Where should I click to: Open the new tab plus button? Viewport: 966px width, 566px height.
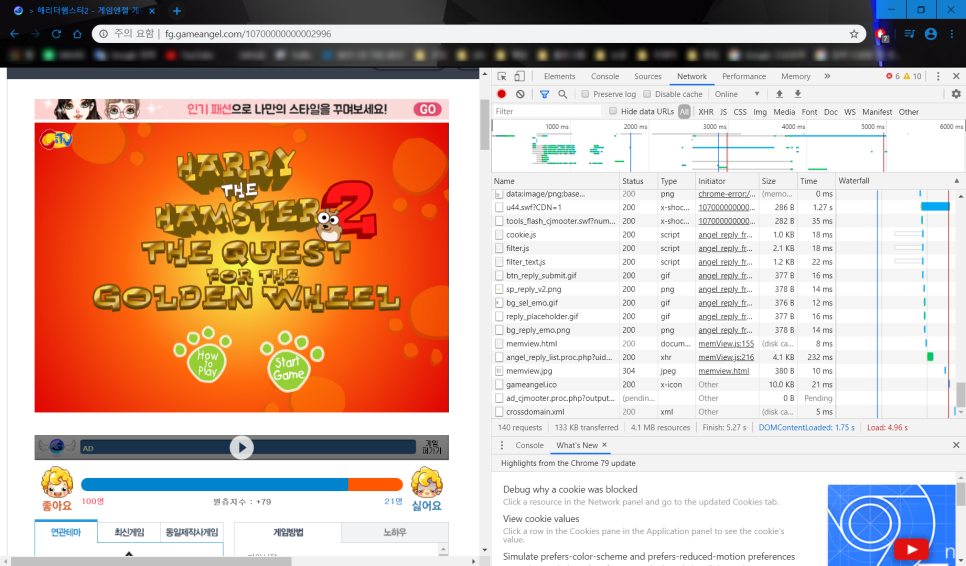[x=177, y=11]
